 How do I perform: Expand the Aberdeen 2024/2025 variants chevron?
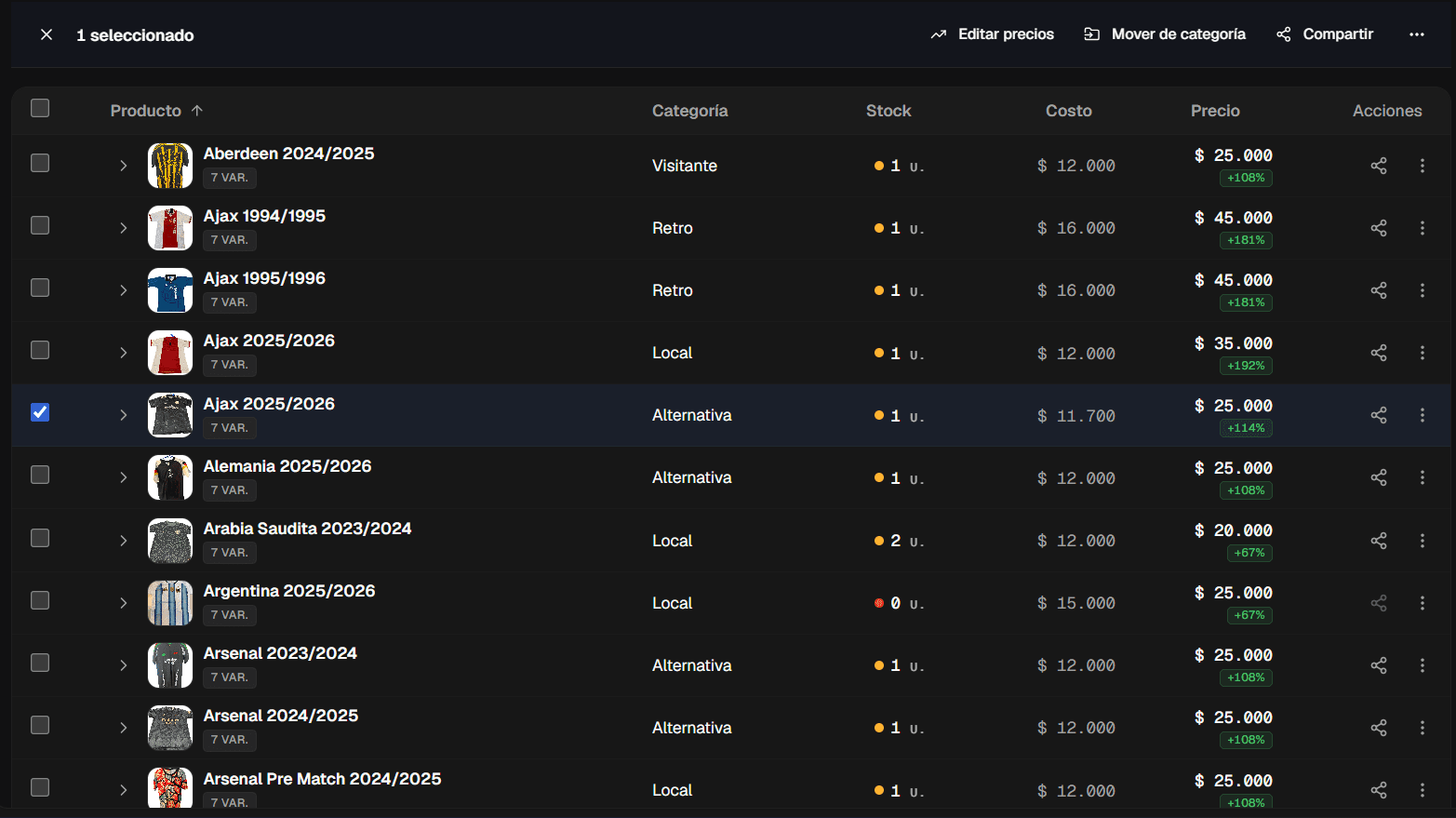[x=123, y=166]
